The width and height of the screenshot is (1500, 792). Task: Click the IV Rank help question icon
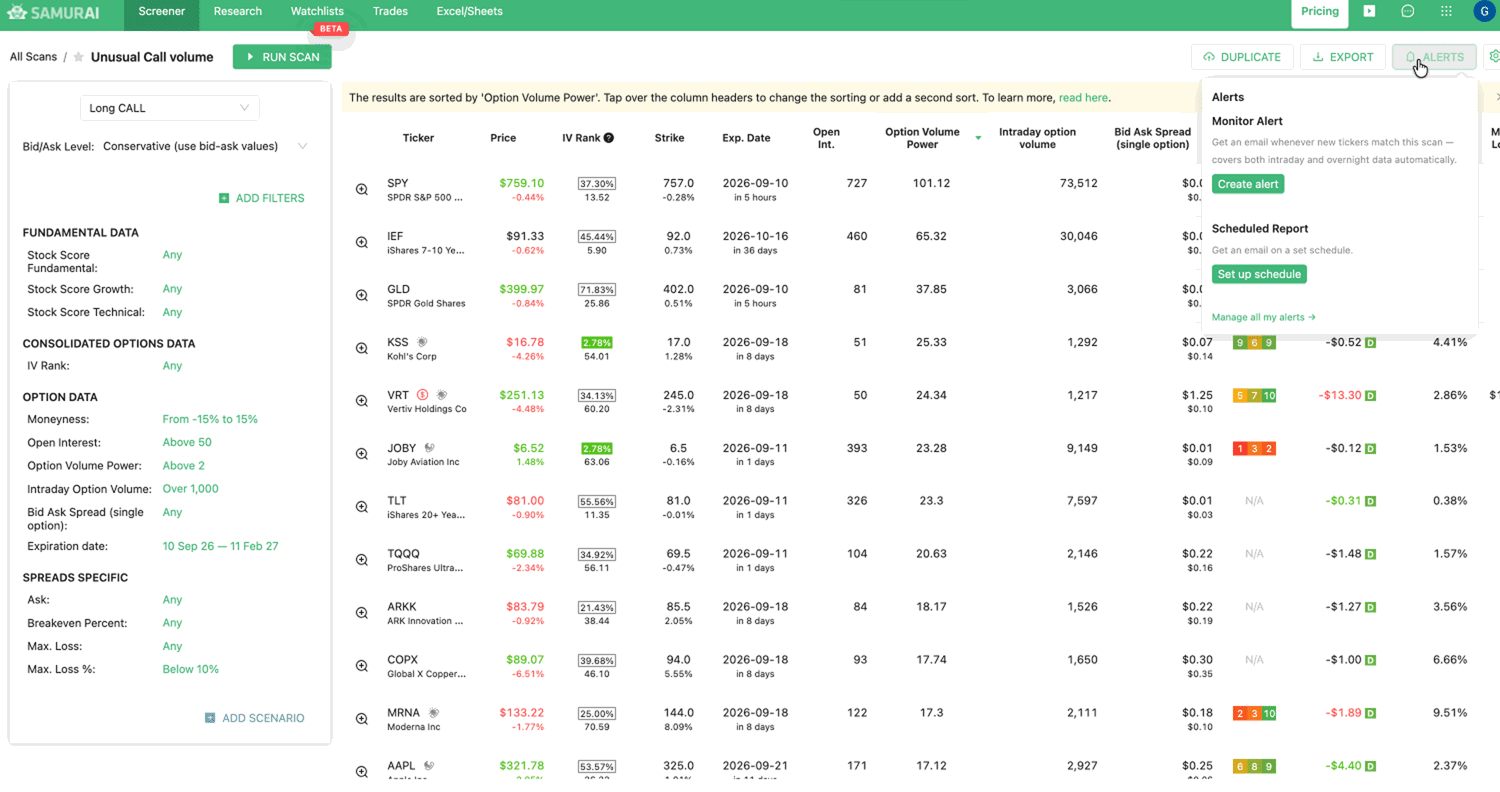(x=608, y=138)
